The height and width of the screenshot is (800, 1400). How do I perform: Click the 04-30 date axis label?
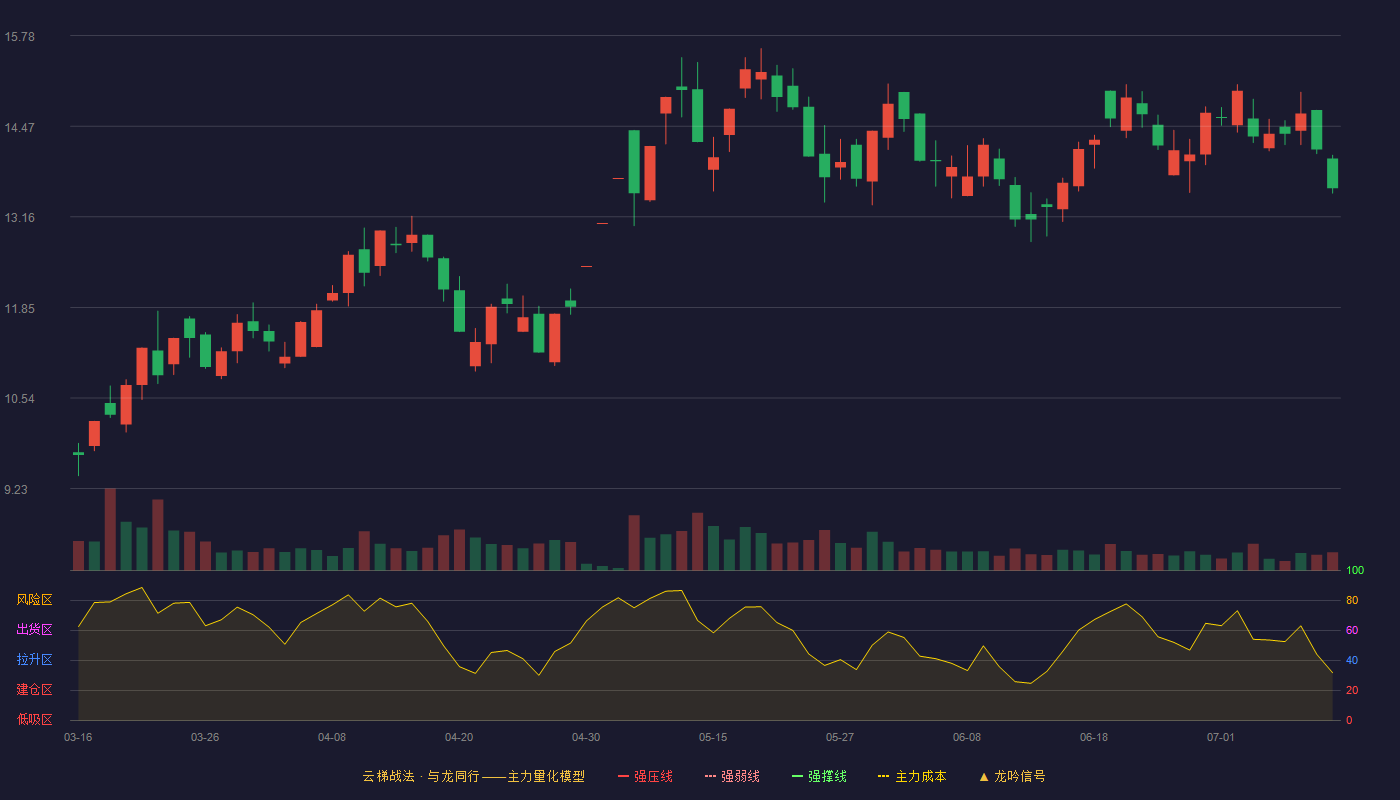click(586, 737)
